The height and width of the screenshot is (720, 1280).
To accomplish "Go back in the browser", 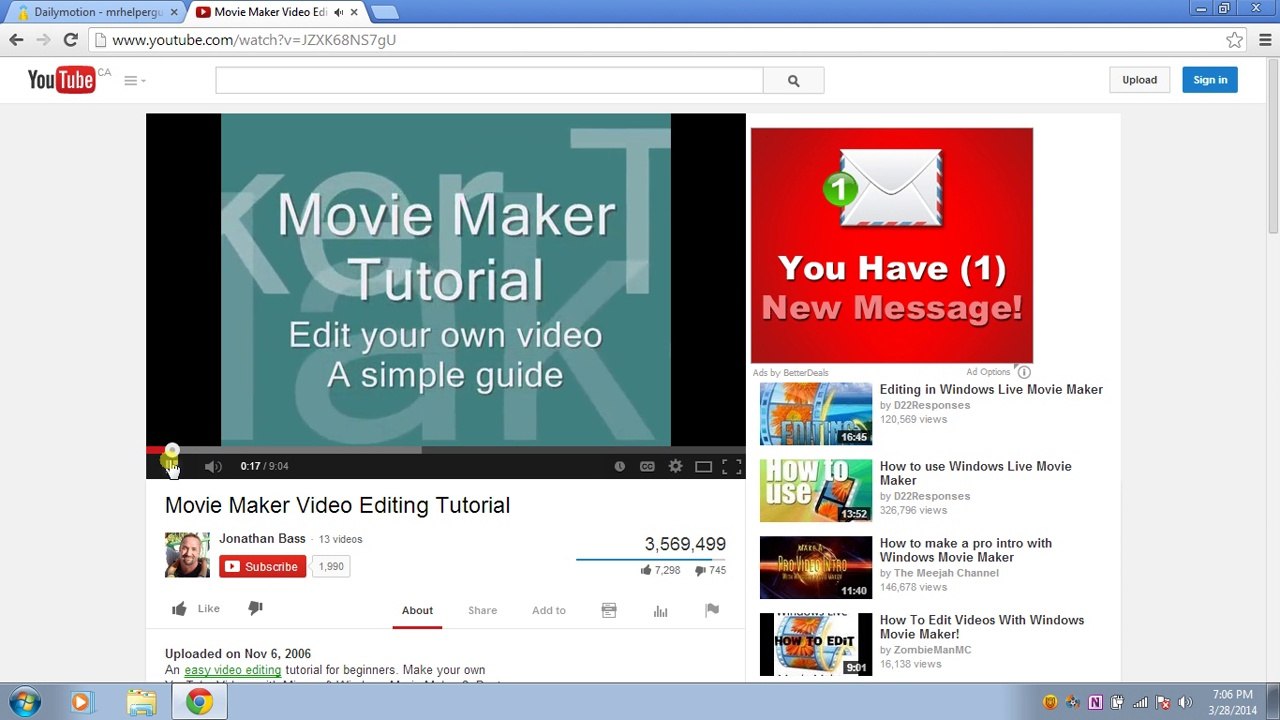I will pyautogui.click(x=16, y=40).
